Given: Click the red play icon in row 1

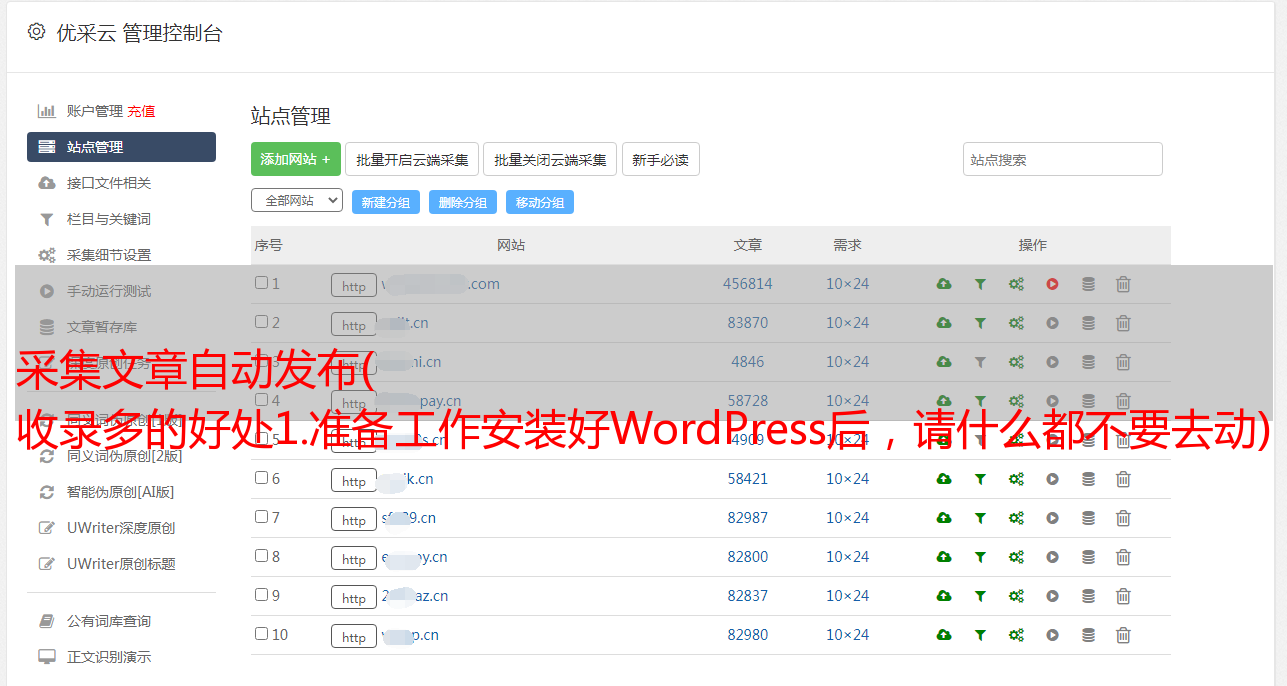Looking at the screenshot, I should (x=1052, y=284).
